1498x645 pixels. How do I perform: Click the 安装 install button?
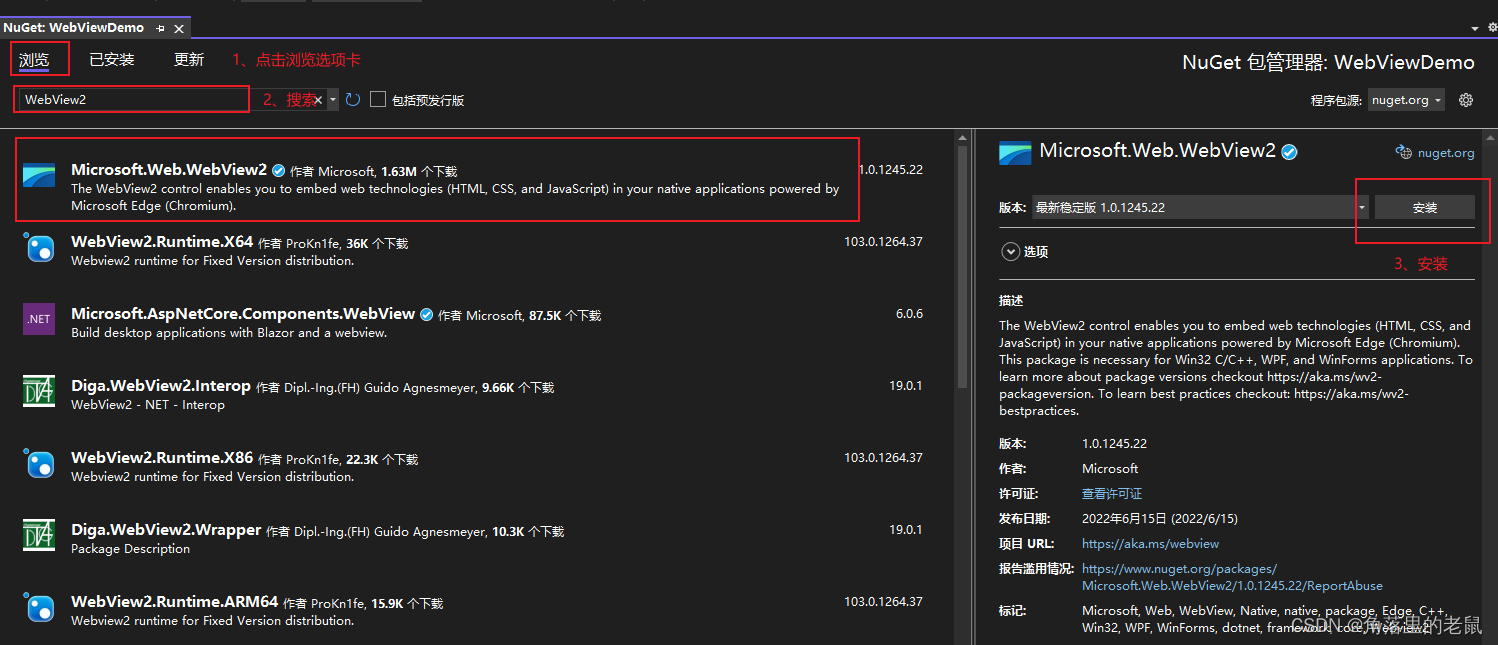(x=1425, y=207)
